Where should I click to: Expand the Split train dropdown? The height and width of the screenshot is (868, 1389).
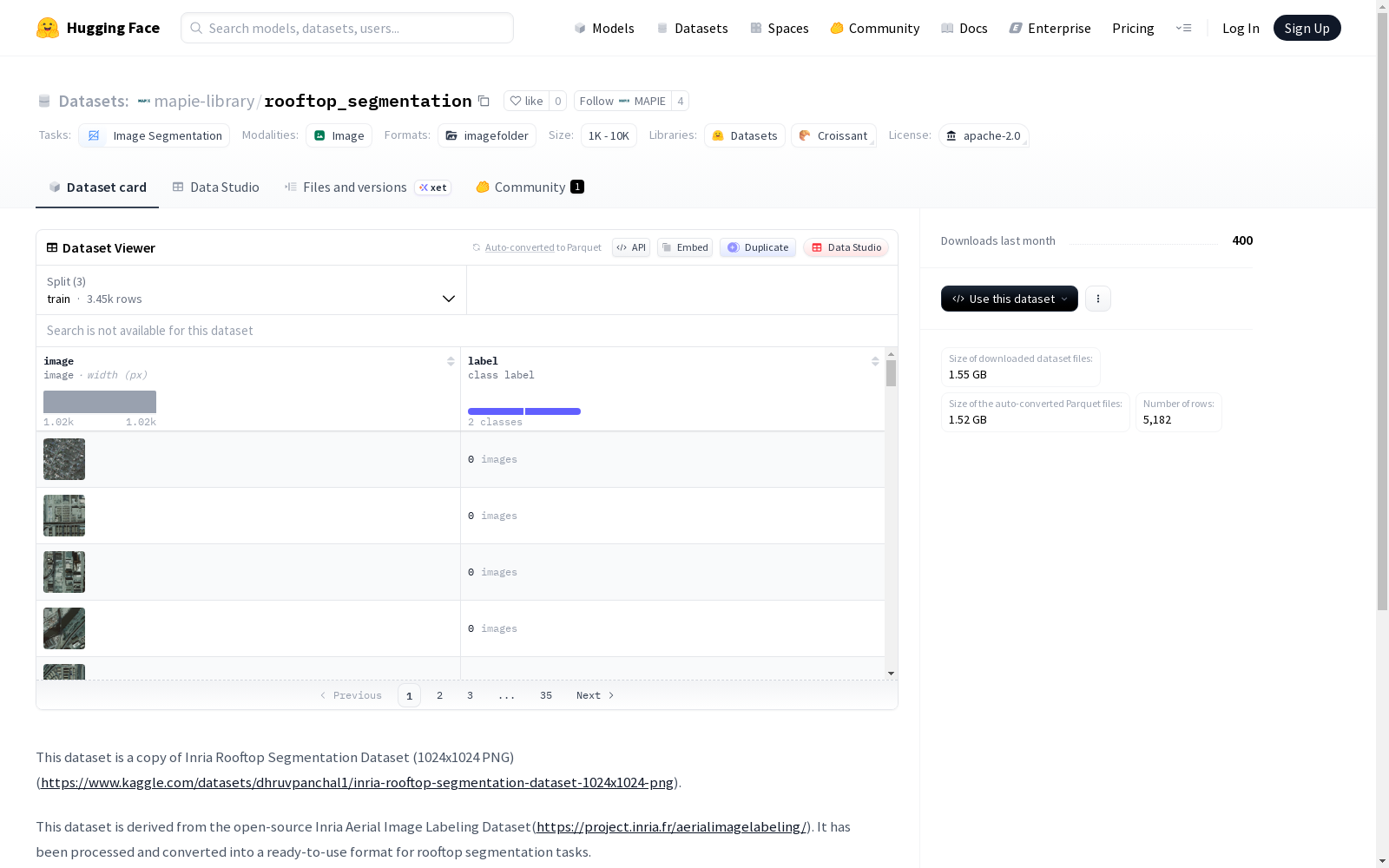point(252,290)
